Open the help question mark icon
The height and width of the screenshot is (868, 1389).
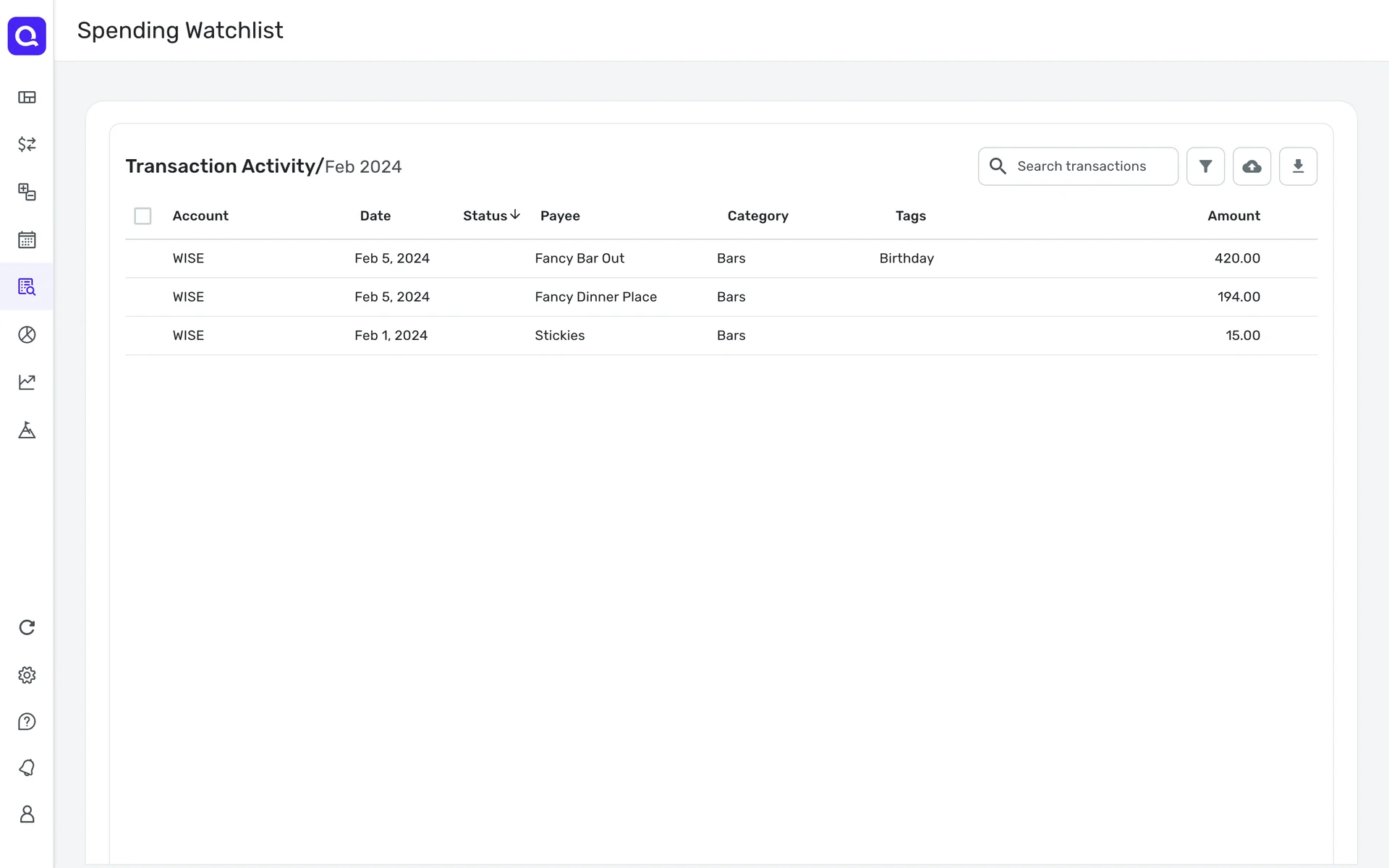point(27,722)
